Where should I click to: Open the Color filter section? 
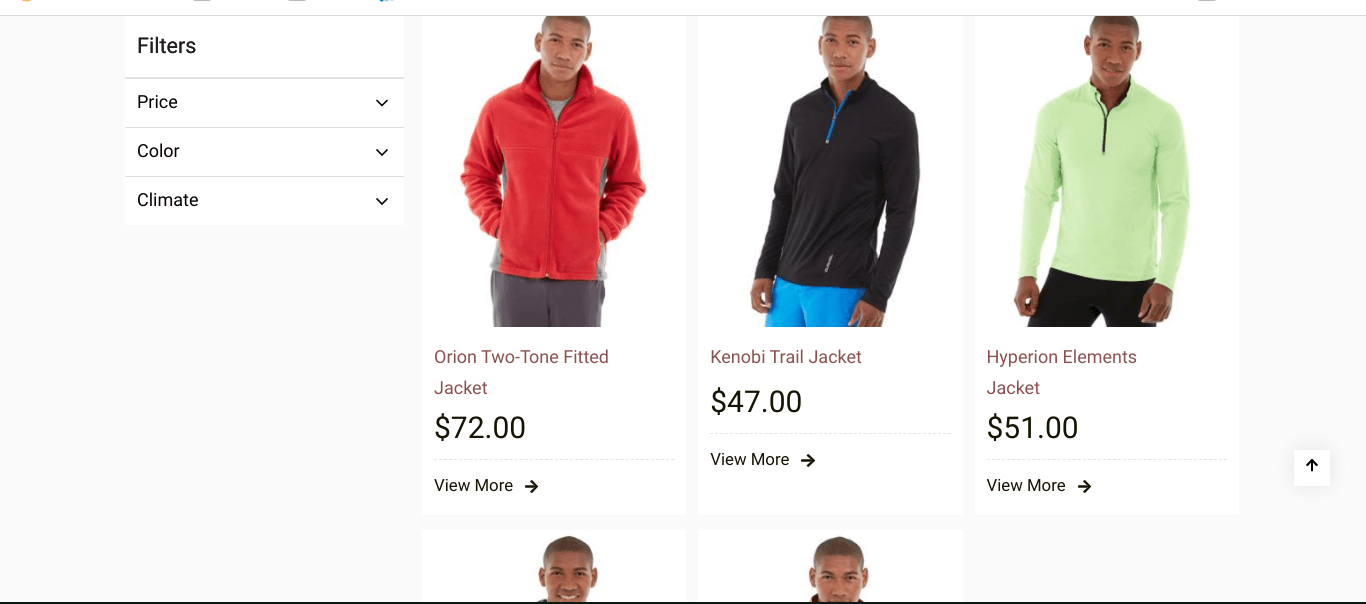(x=264, y=152)
